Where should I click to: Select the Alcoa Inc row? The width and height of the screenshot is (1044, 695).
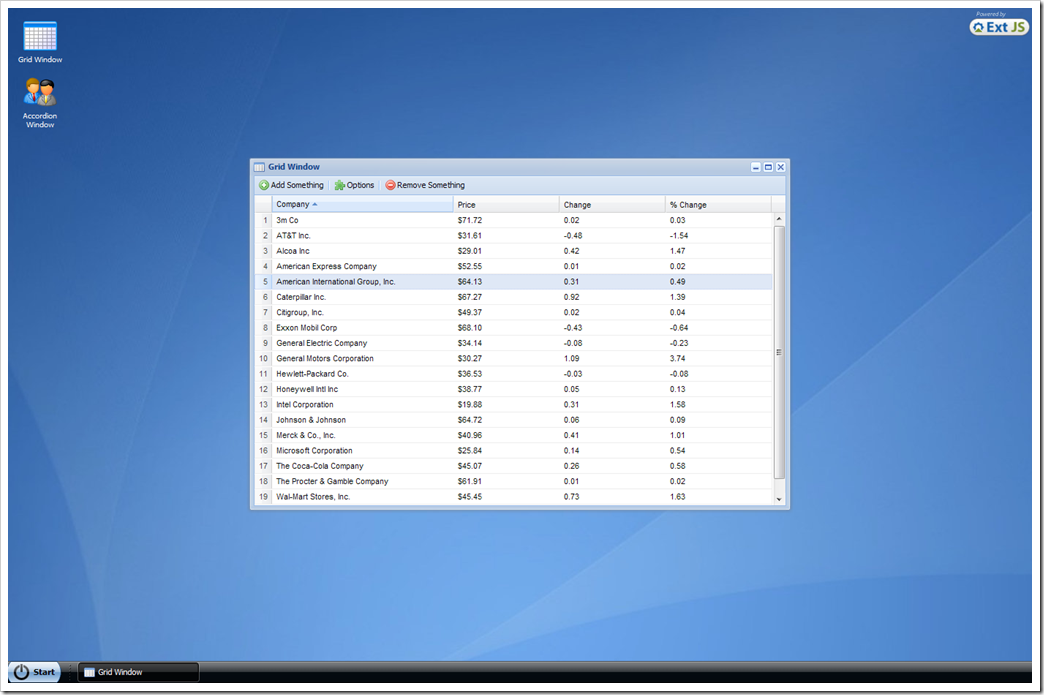tap(513, 251)
